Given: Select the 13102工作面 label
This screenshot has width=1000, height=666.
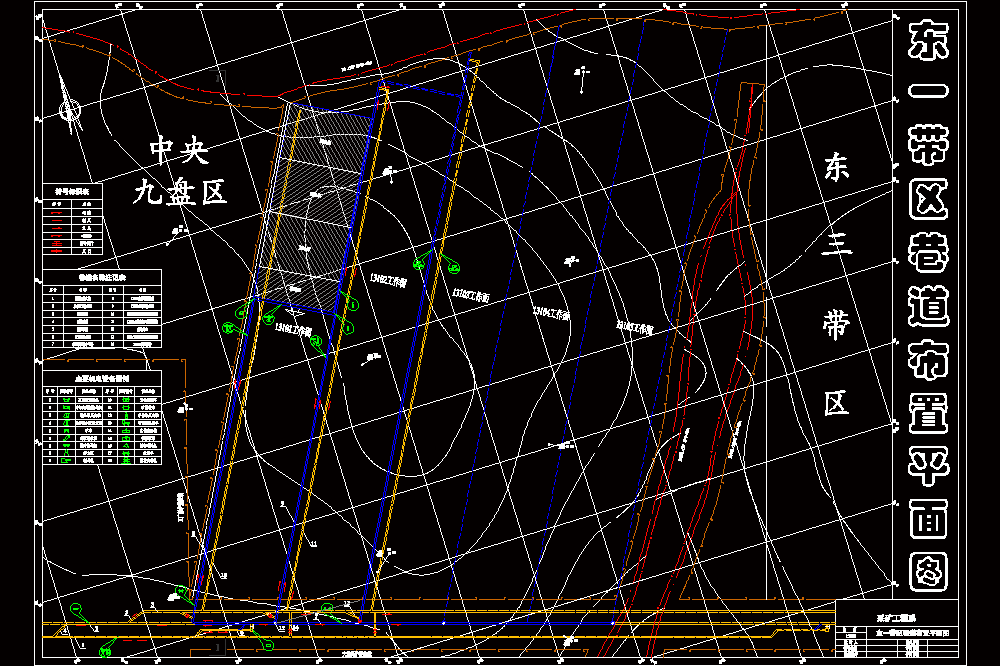Looking at the screenshot, I should [388, 281].
